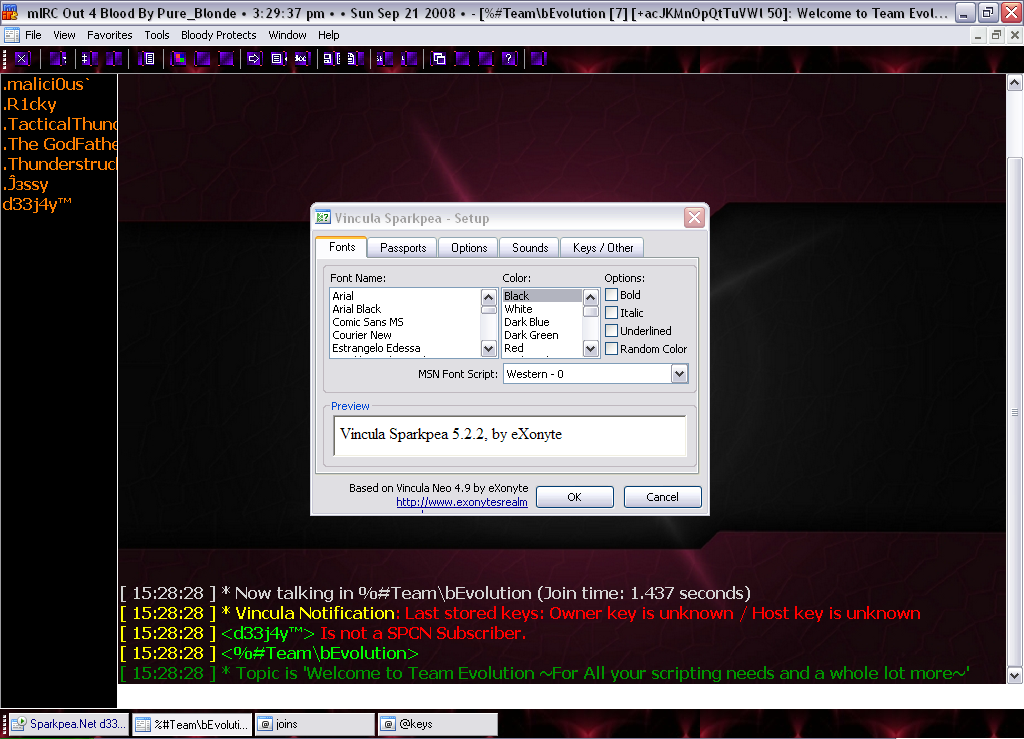Screen dimensions: 1024x739
Task: Open the Tools menu
Action: (157, 35)
